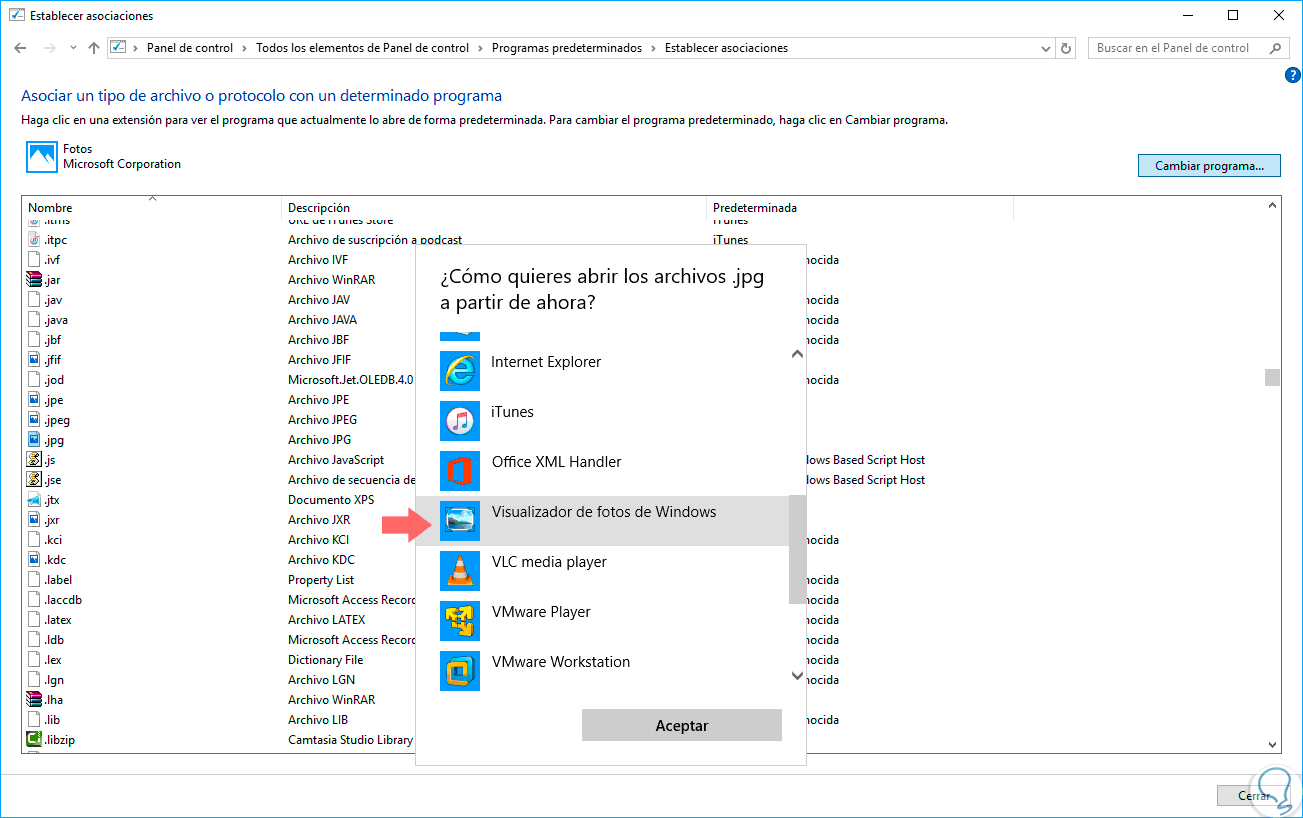The height and width of the screenshot is (818, 1303).
Task: Pick the Office XML Handler icon
Action: coord(460,471)
